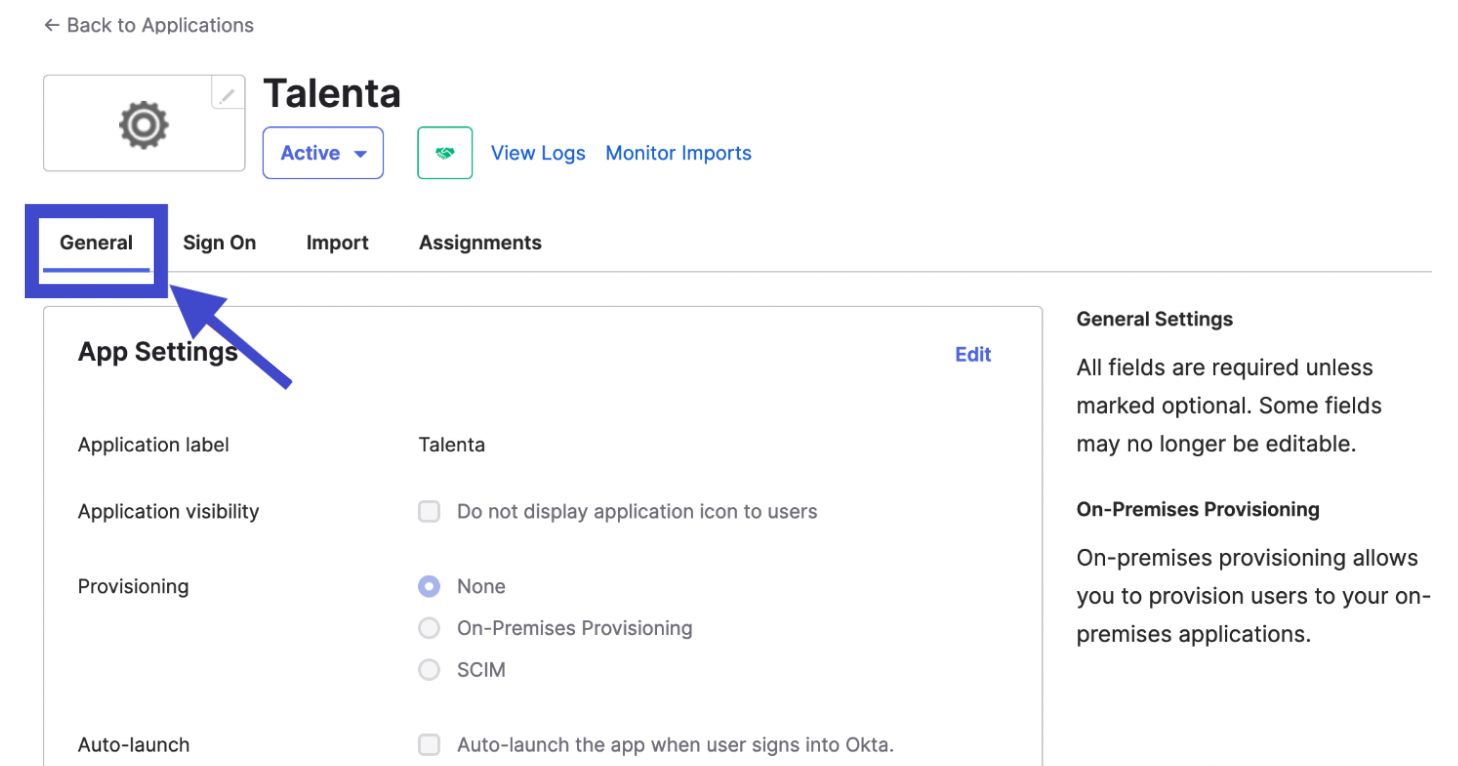Click the App Settings section heading
The height and width of the screenshot is (766, 1458).
[157, 352]
